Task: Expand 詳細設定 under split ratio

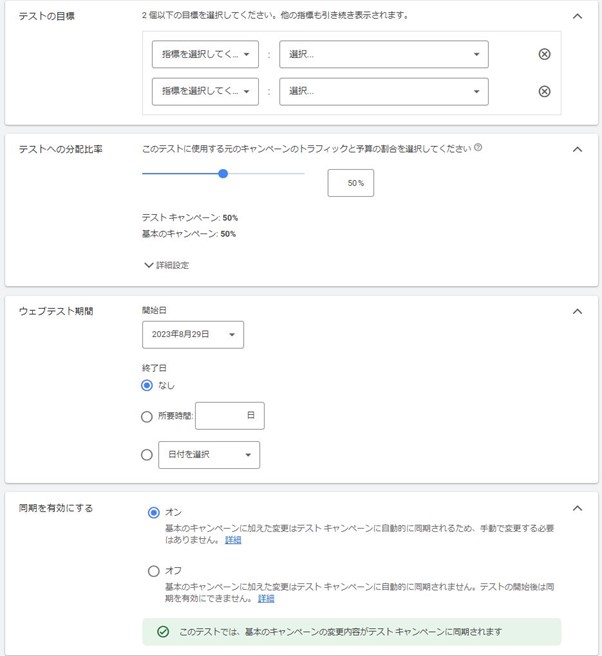Action: (x=166, y=265)
